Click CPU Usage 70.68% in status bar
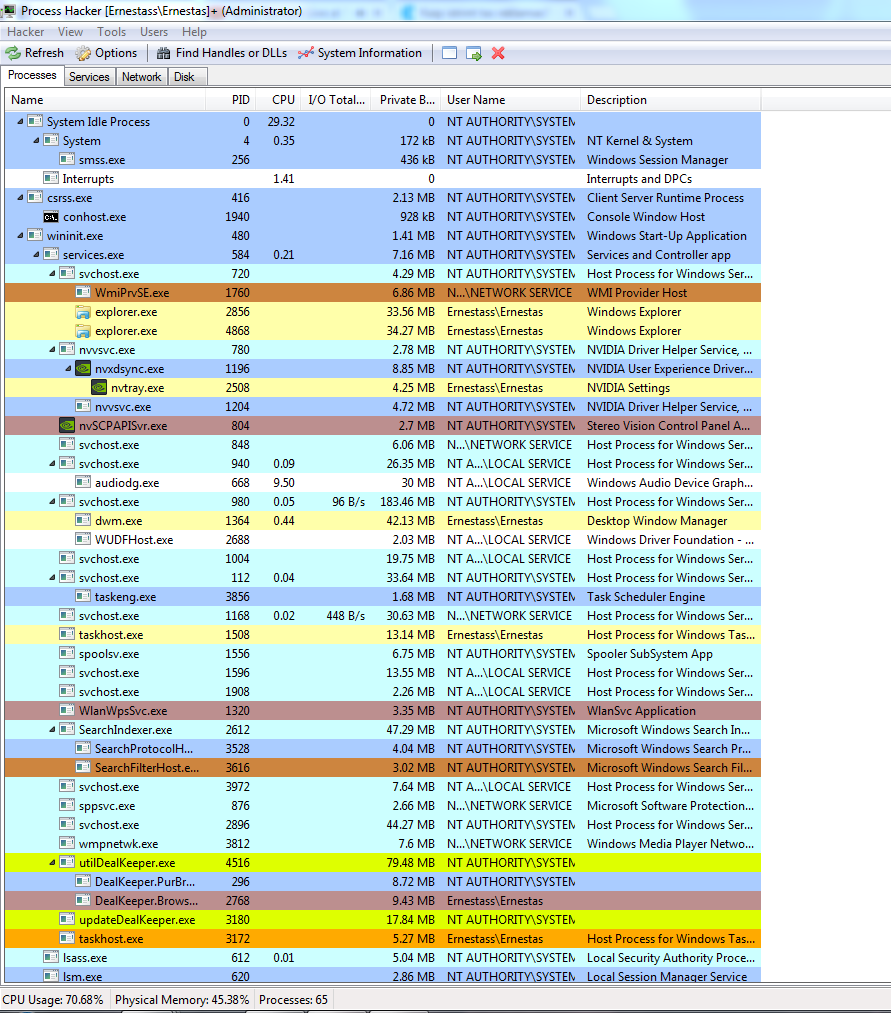 tap(53, 999)
